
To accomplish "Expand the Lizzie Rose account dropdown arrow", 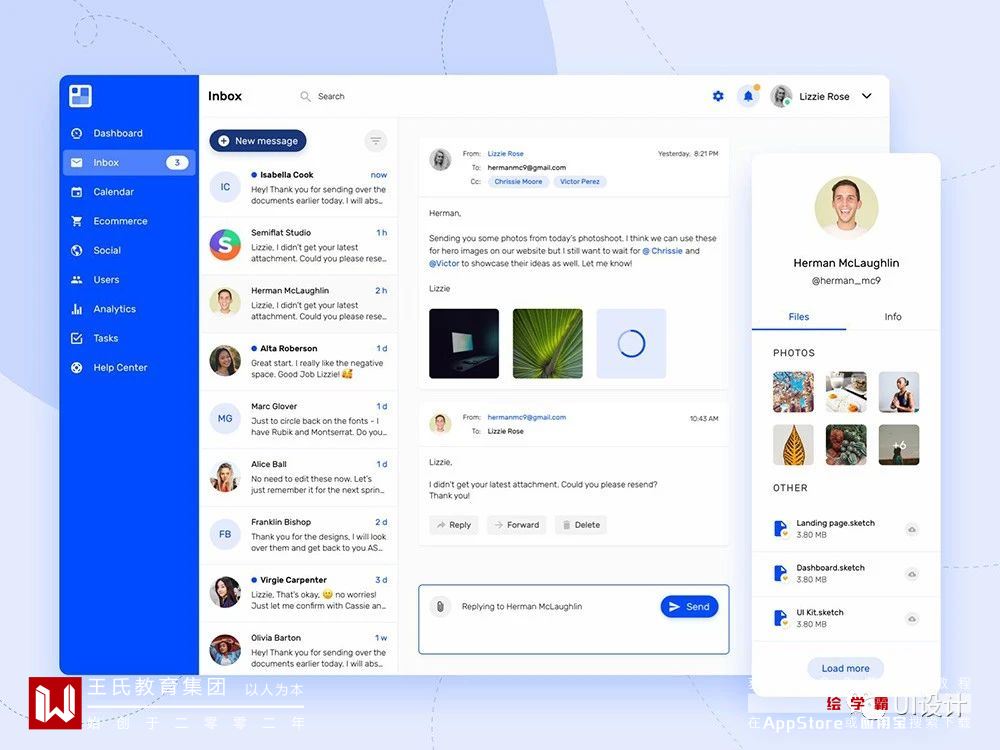I will pos(867,96).
